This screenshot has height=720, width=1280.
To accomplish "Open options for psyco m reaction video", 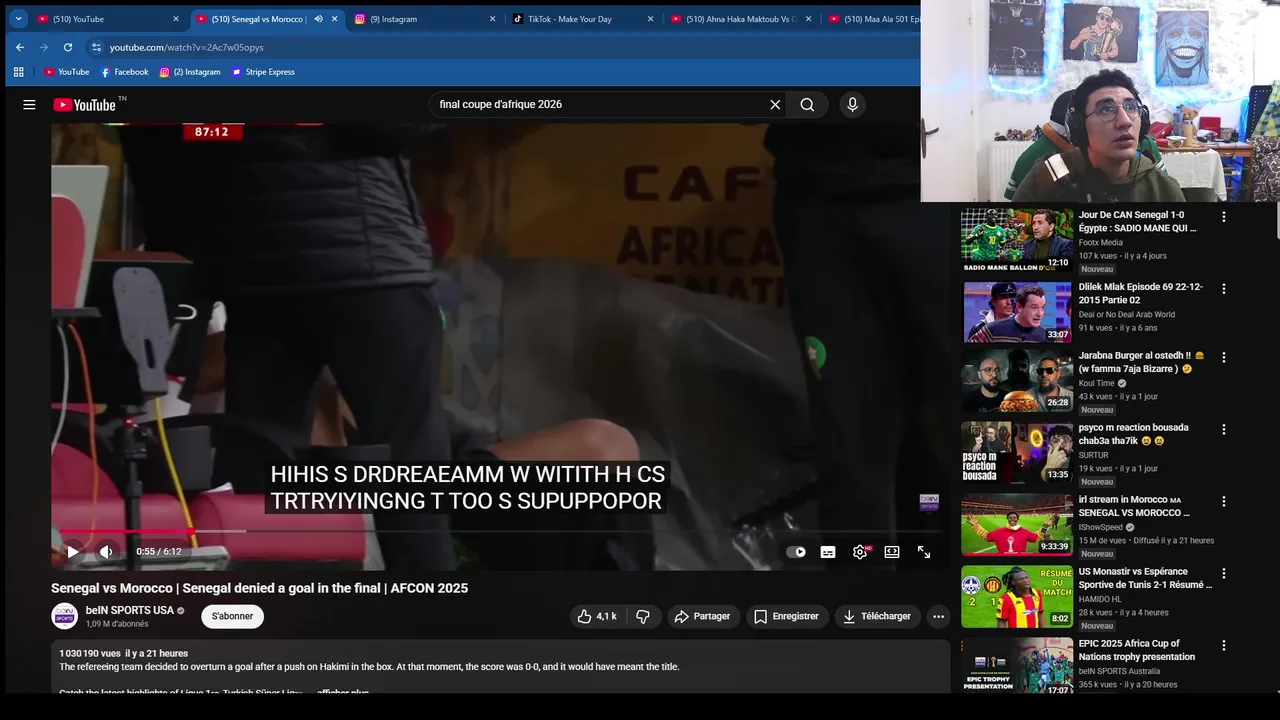I will click(x=1223, y=429).
